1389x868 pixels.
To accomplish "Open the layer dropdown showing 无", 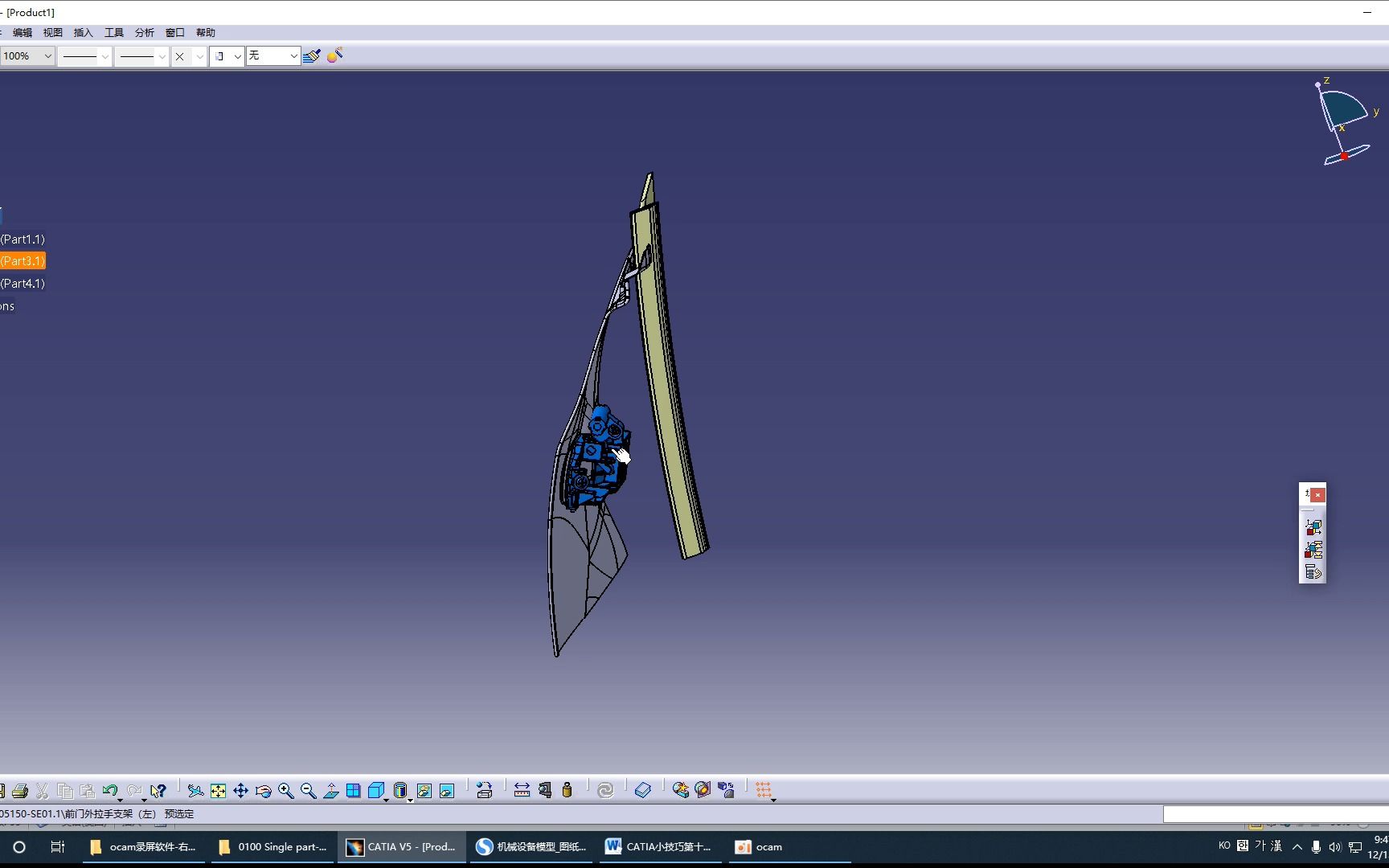I will pos(293,56).
